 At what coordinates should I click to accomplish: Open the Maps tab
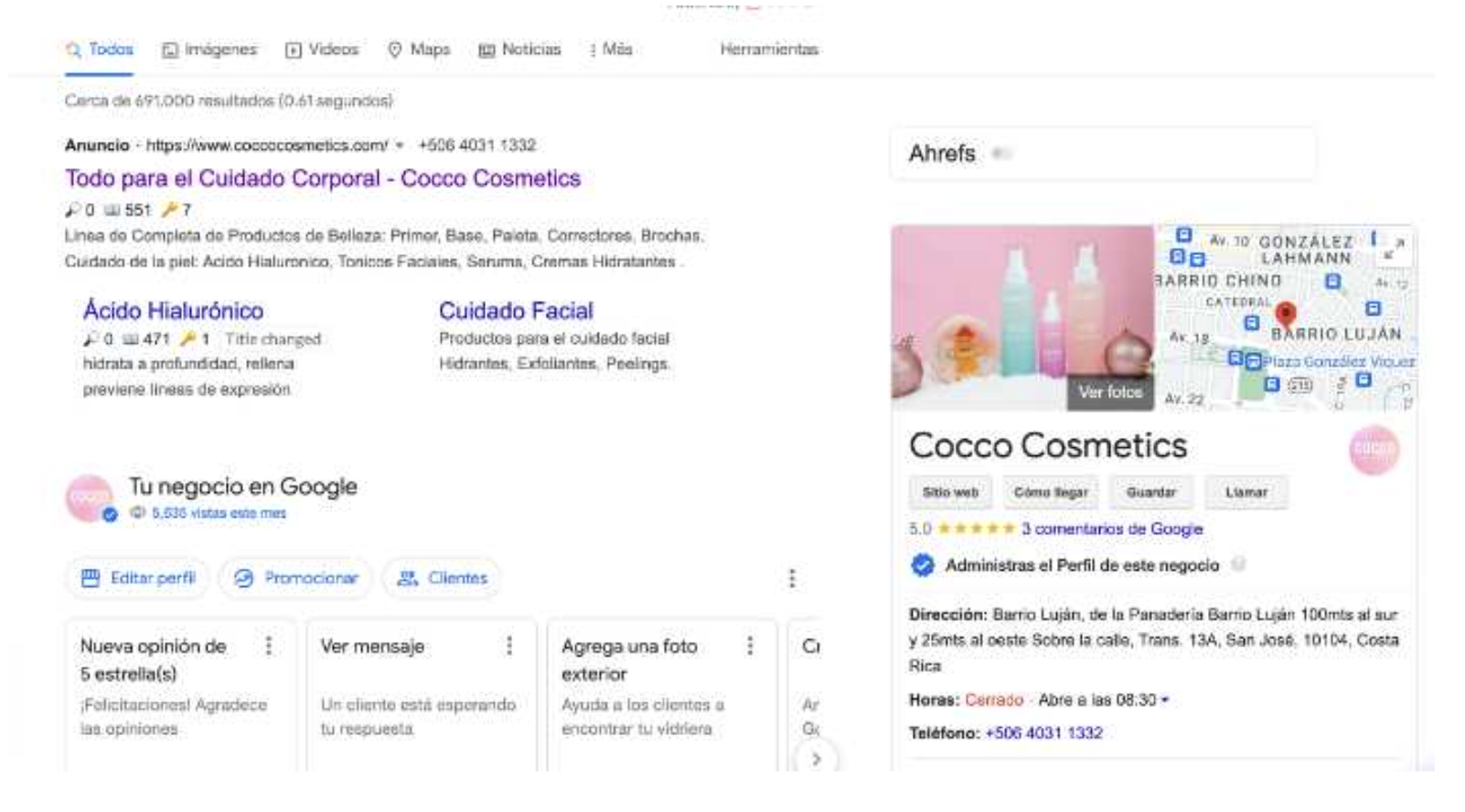419,49
